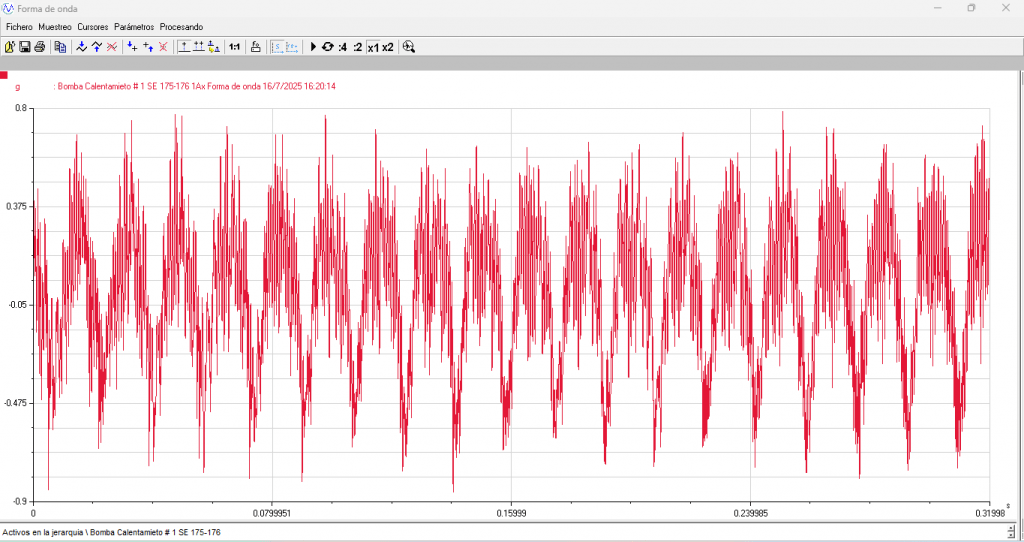Image resolution: width=1024 pixels, height=542 pixels.
Task: Toggle the x1 speed button
Action: 372,47
